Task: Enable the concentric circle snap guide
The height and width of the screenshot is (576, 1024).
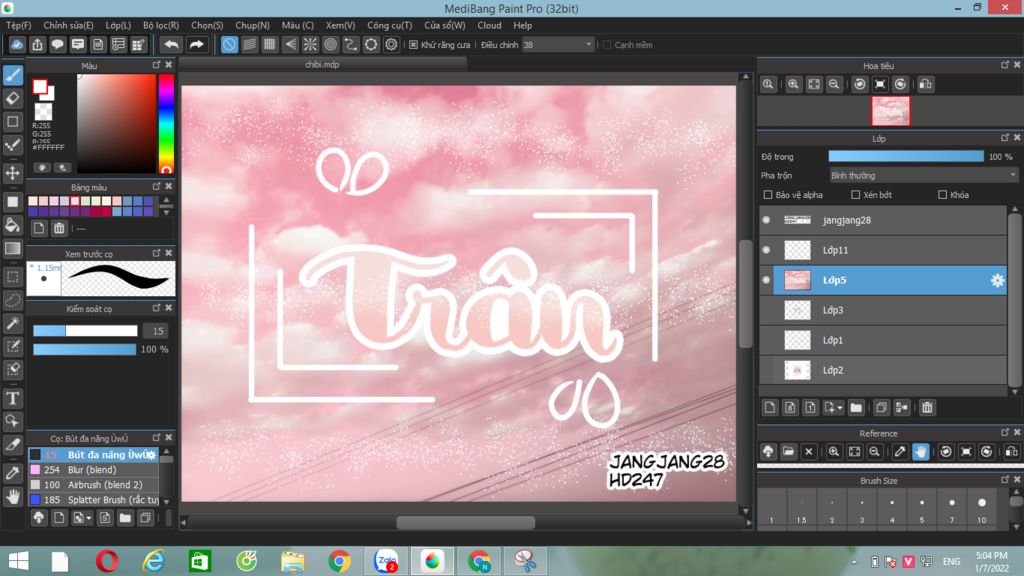Action: pos(330,44)
